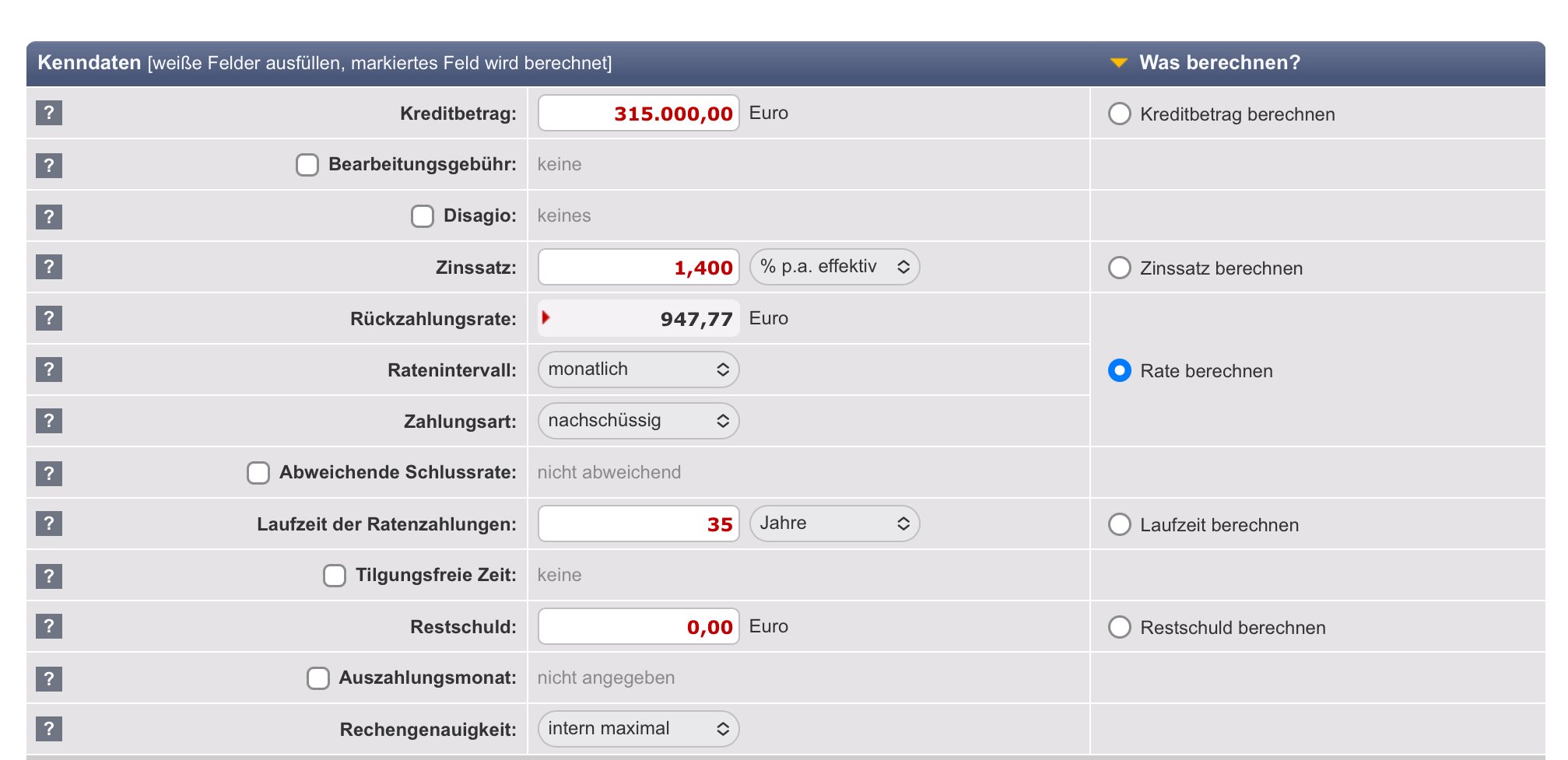1568x760 pixels.
Task: Click the Kreditbetrag amount input field
Action: tap(638, 114)
